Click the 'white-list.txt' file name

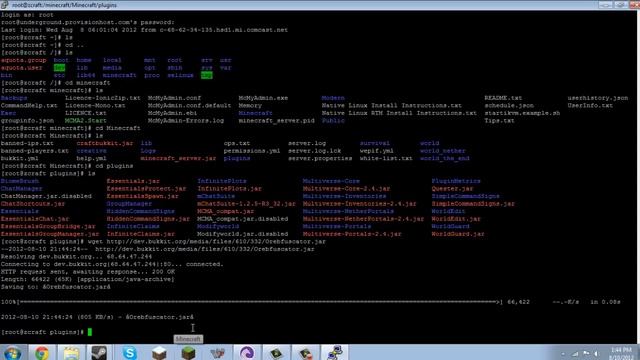coord(386,158)
